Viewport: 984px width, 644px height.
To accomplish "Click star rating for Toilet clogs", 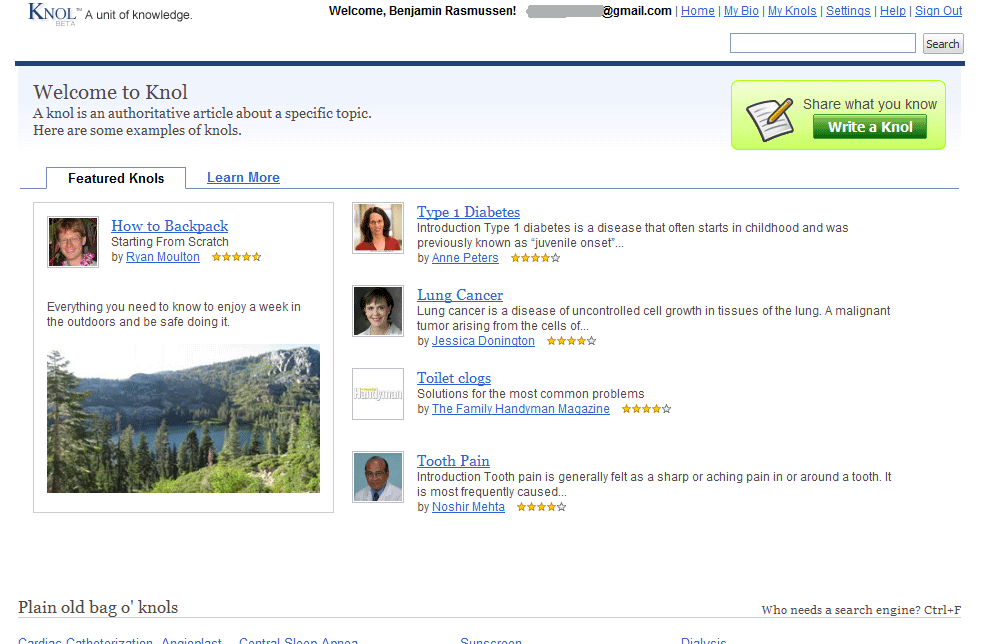I will (646, 409).
